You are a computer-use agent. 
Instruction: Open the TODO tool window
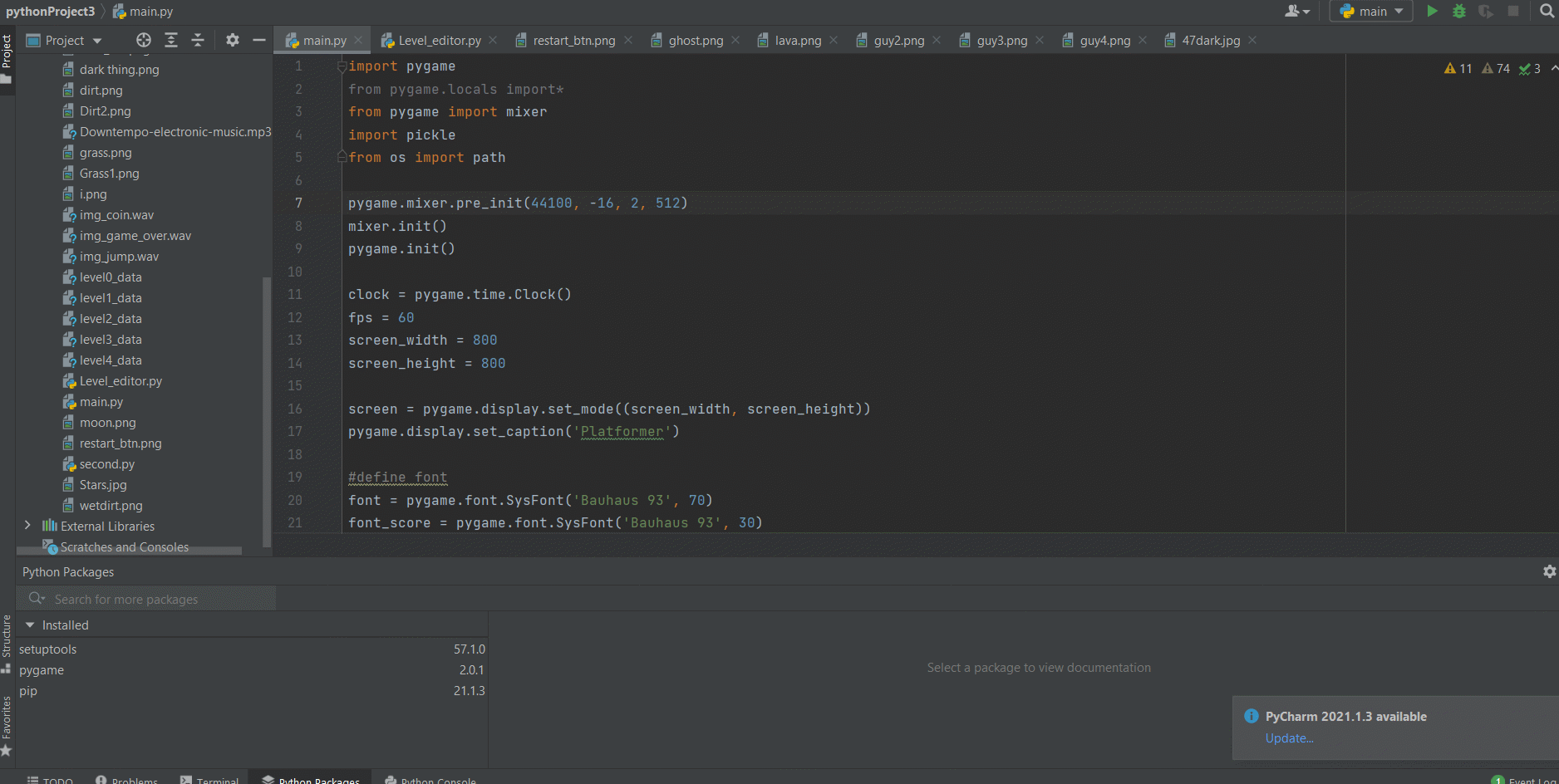pyautogui.click(x=50, y=780)
